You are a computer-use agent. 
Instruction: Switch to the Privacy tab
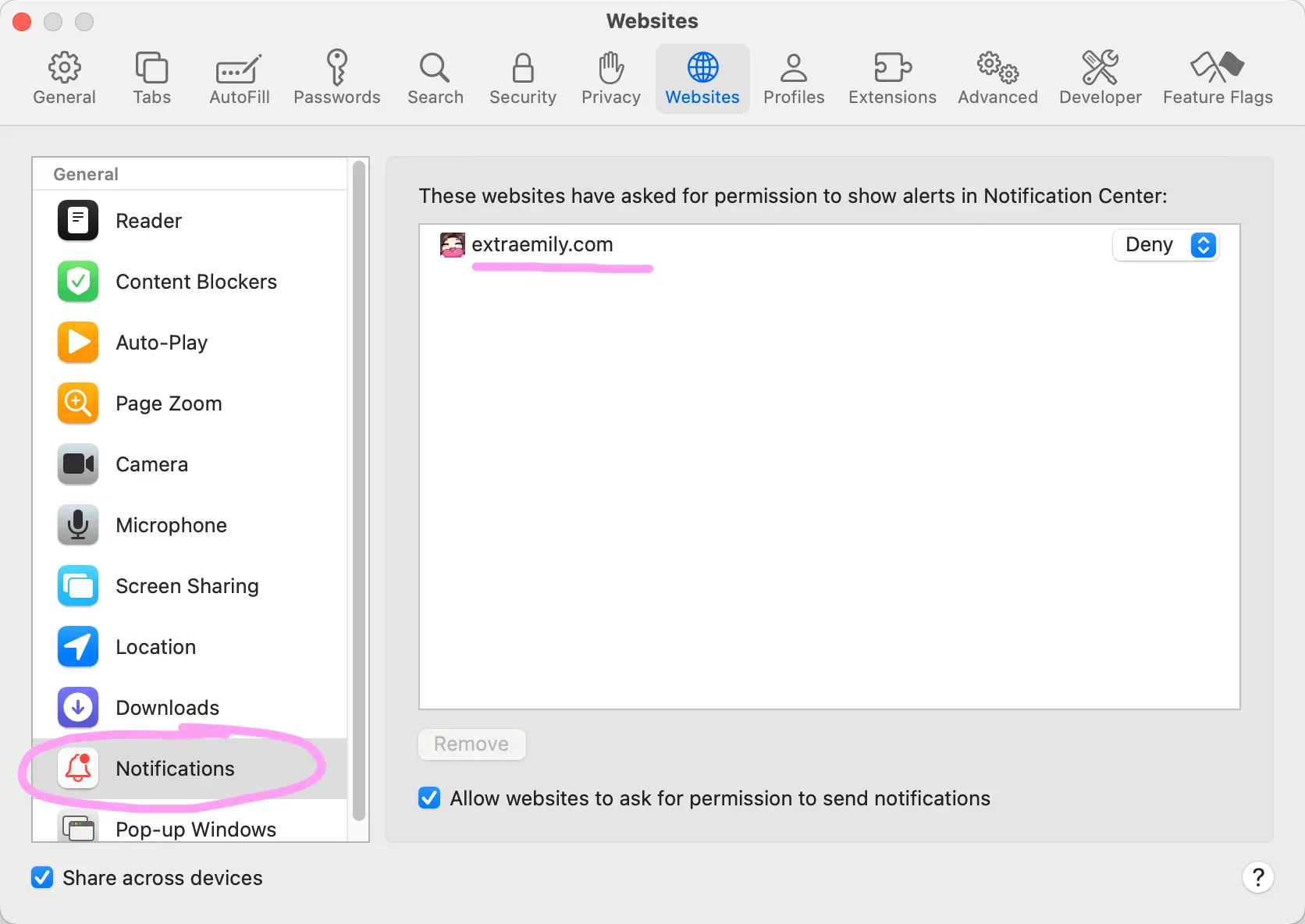click(610, 77)
